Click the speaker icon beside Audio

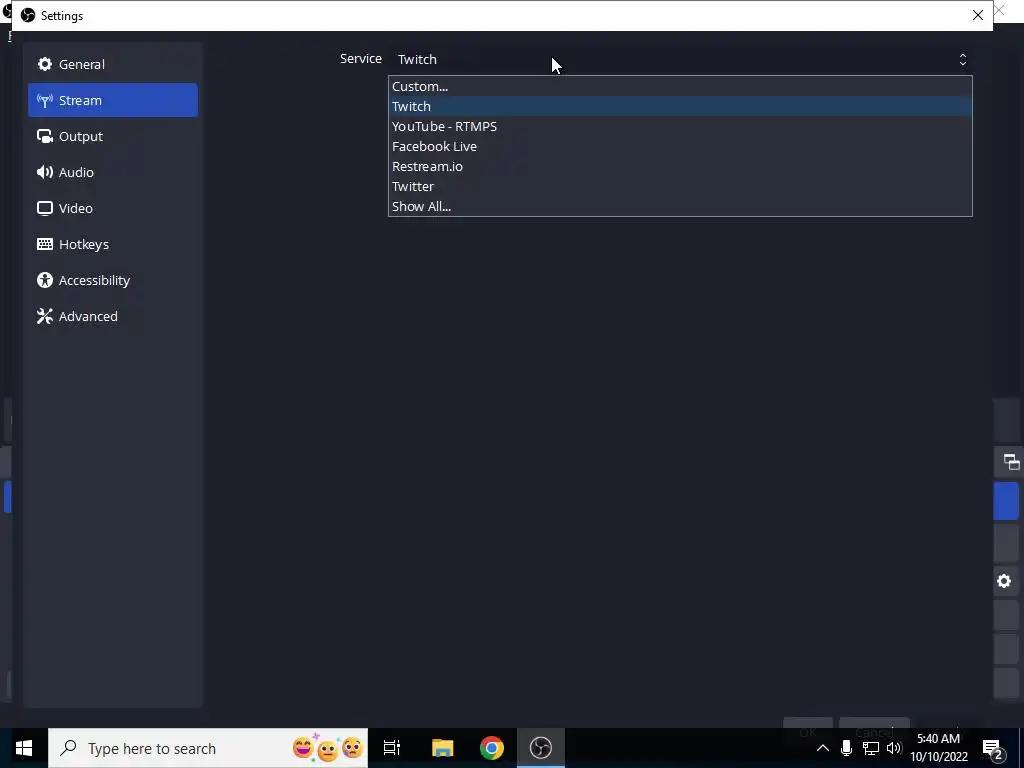[44, 172]
